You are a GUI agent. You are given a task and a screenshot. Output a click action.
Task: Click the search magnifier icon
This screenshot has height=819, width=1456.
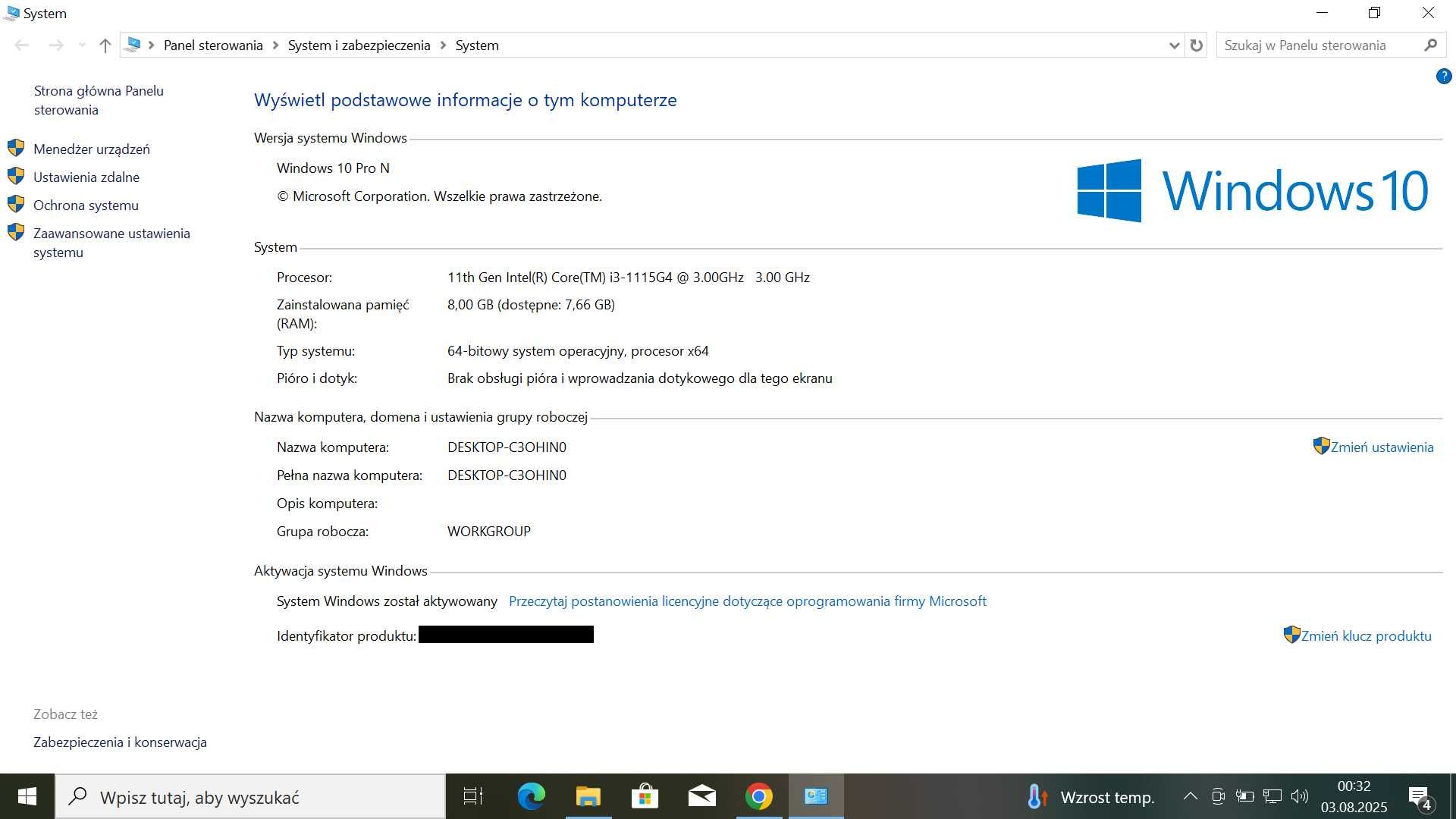(x=1430, y=45)
